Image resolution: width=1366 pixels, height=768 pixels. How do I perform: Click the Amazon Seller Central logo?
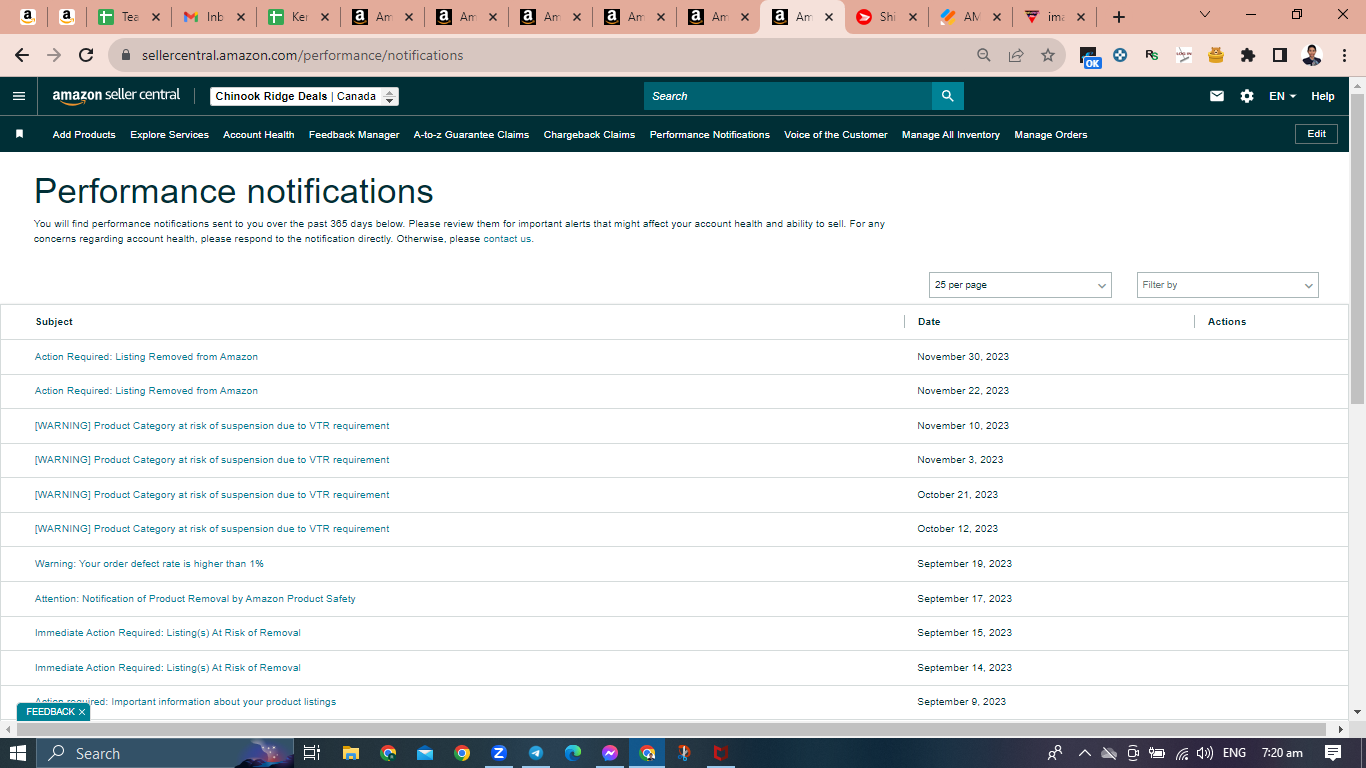point(117,96)
